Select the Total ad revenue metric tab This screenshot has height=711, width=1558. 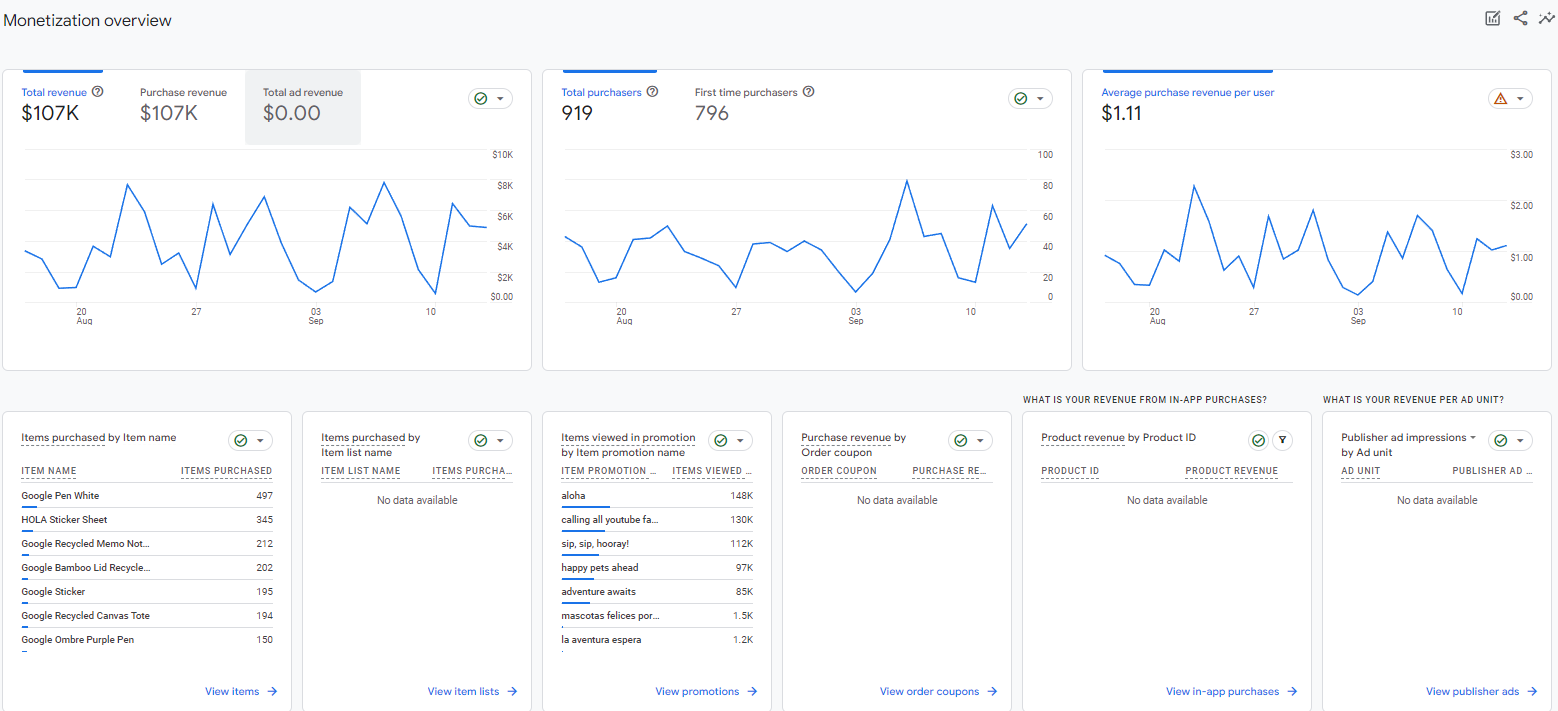point(303,107)
